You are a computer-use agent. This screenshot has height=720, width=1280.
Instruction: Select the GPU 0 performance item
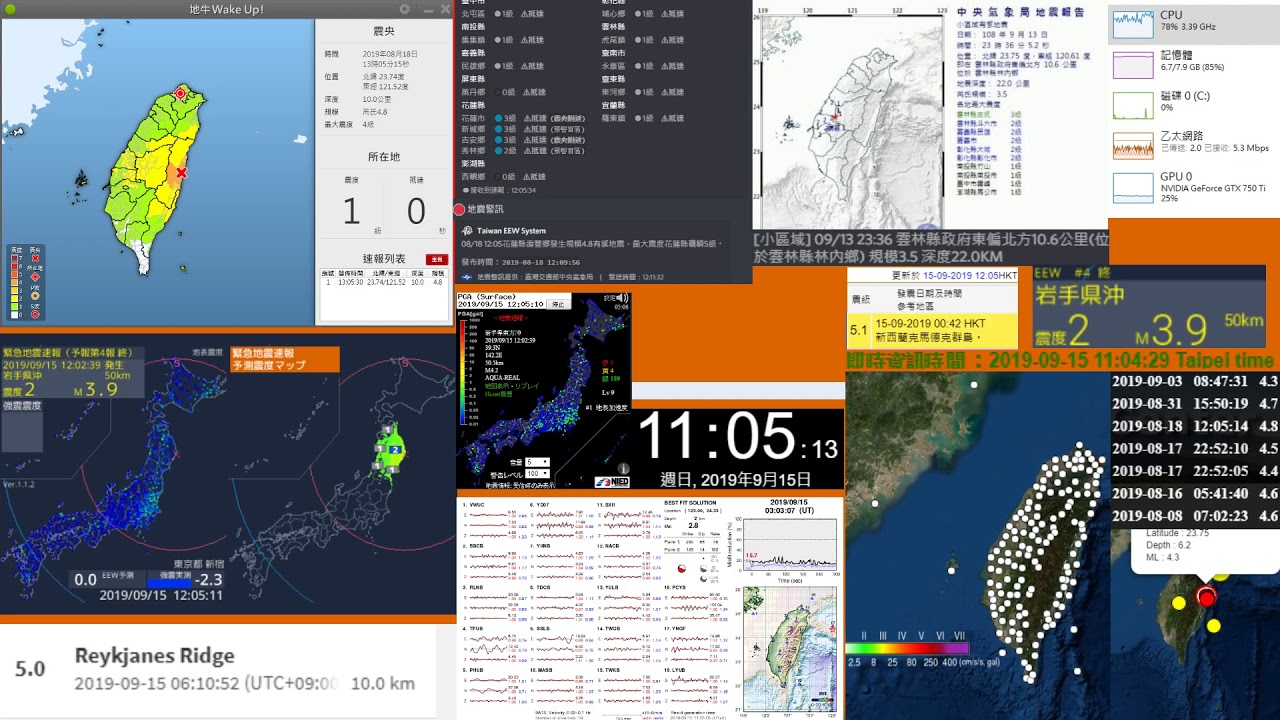point(1133,186)
